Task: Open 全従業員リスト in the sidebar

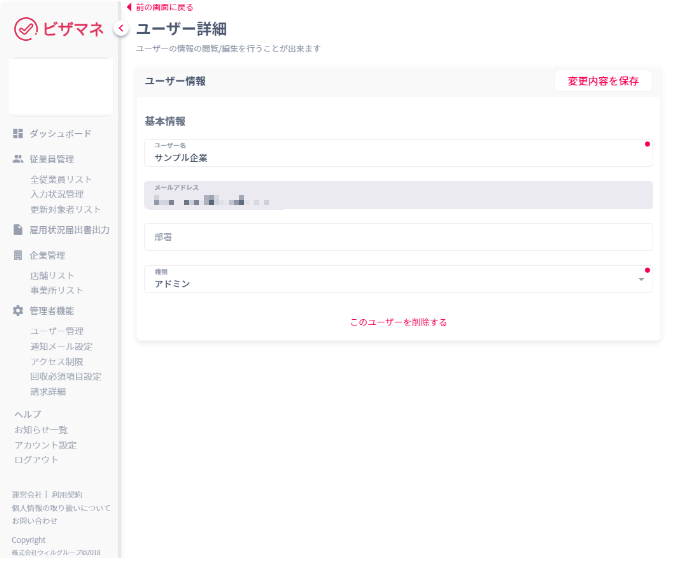Action: click(61, 179)
